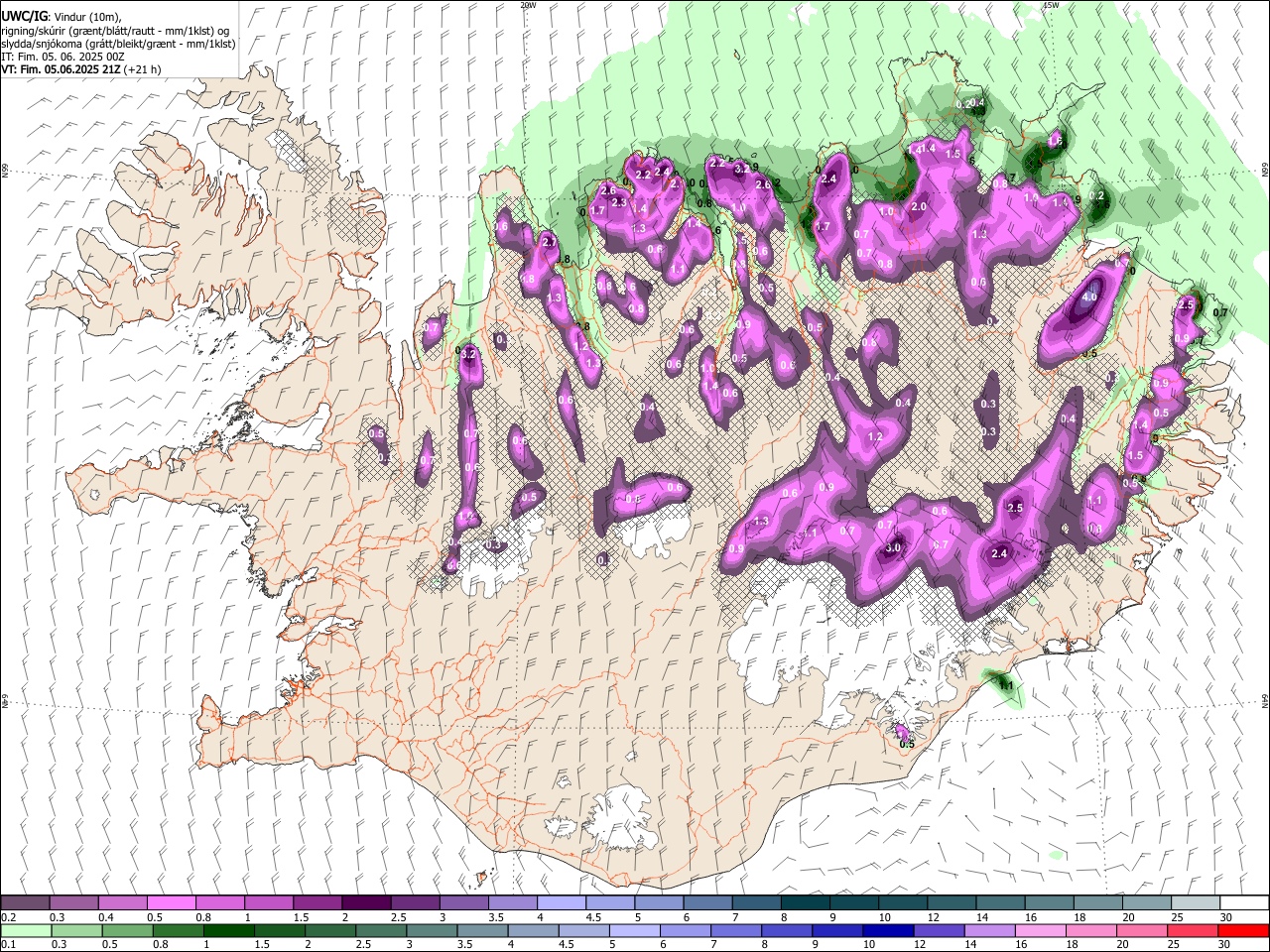Pick the red-pink rain swatch starting at 25
Image resolution: width=1270 pixels, height=952 pixels.
[x=1193, y=930]
